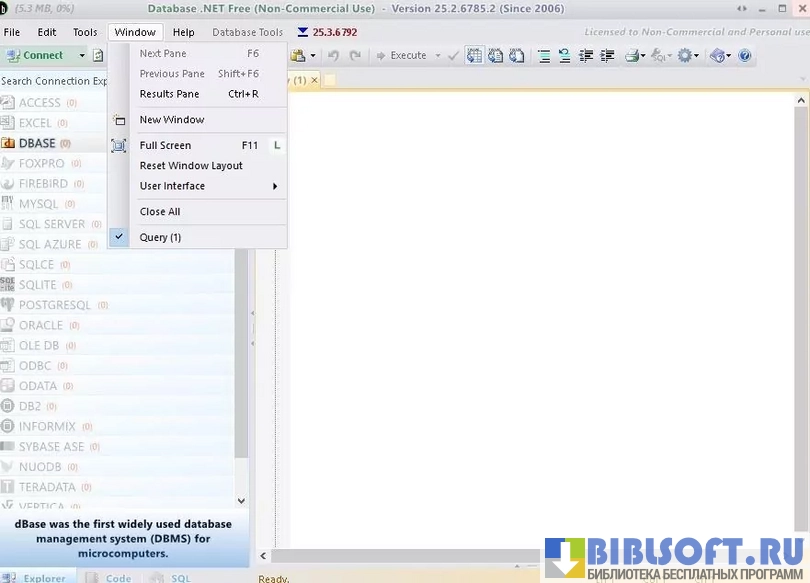Open the Execute dropdown arrow

point(437,56)
